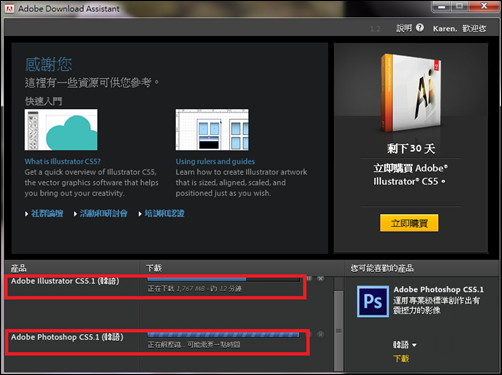Click the 說明 help text
This screenshot has width=502, height=375.
pos(404,28)
